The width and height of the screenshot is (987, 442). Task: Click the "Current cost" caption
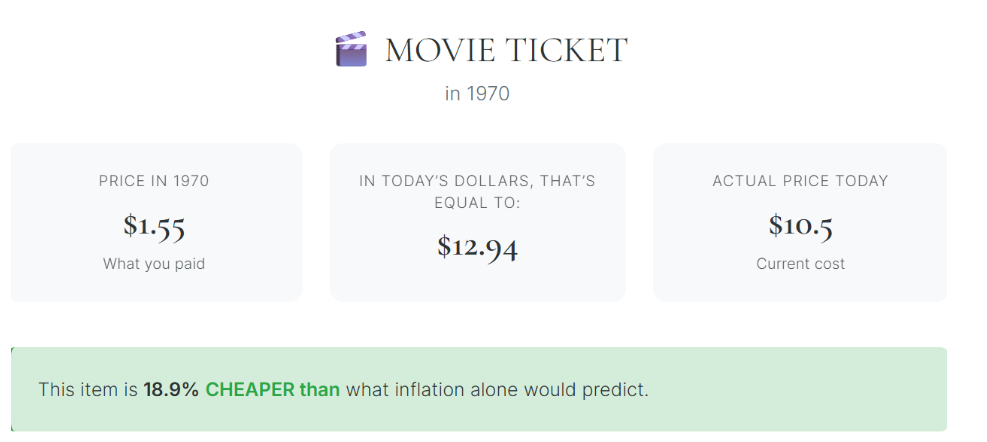tap(800, 264)
